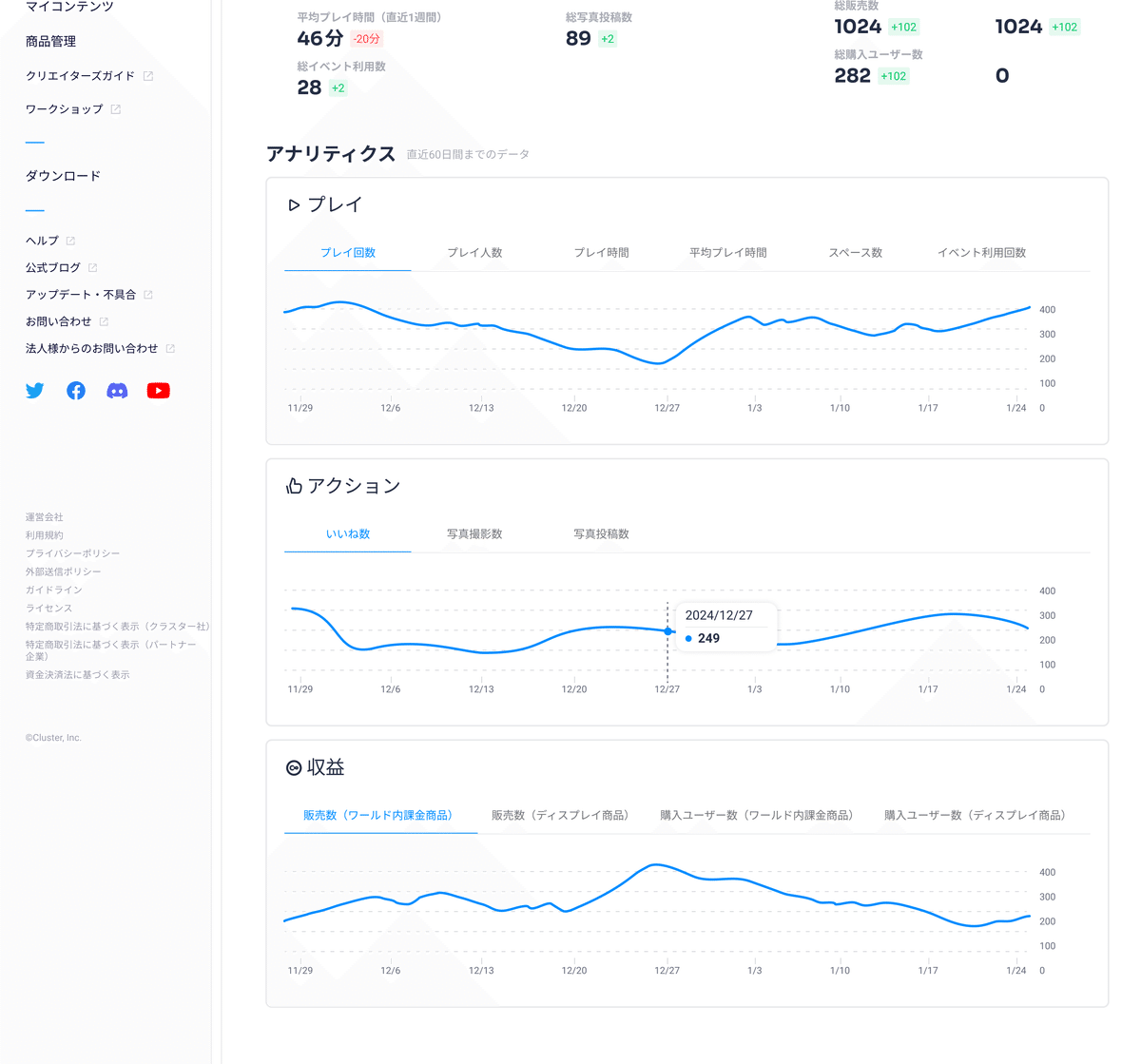Select 販売数（ワールド内課金商品）tab

pos(380,816)
